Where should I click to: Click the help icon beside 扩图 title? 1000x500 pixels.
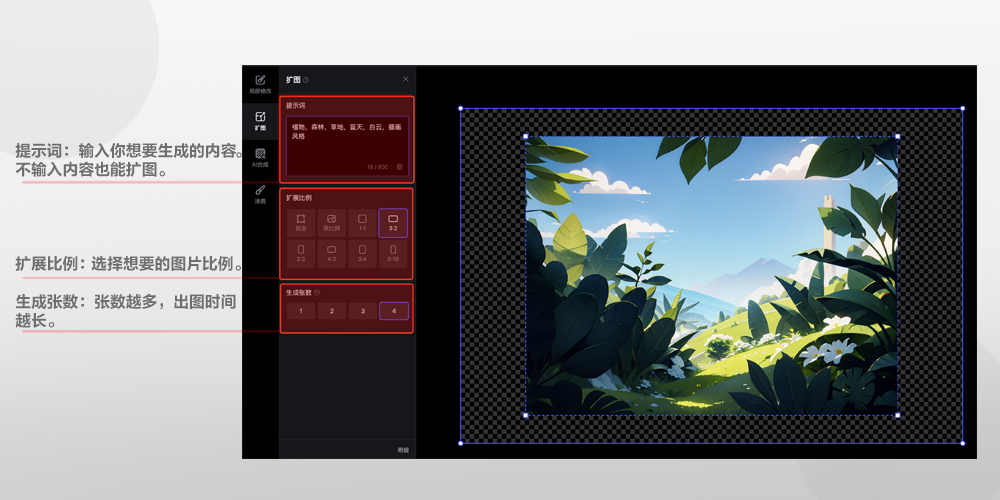tap(306, 80)
